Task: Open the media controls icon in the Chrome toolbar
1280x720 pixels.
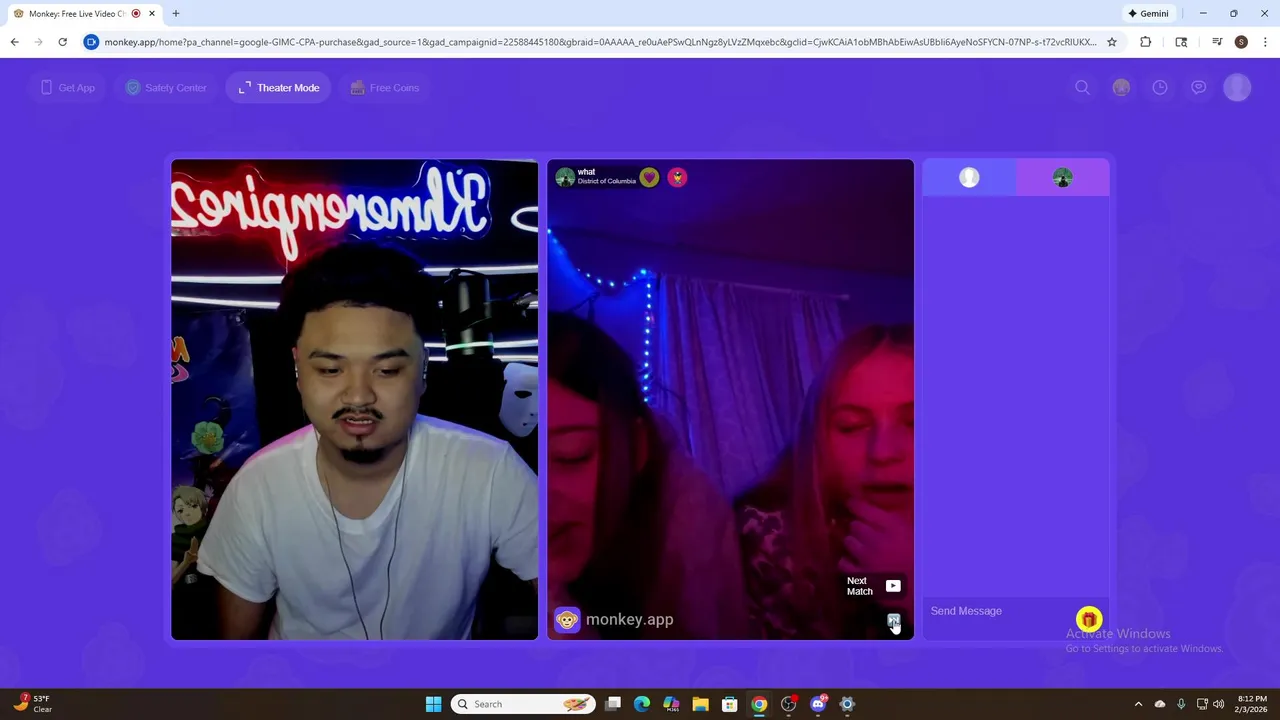Action: (x=1216, y=42)
